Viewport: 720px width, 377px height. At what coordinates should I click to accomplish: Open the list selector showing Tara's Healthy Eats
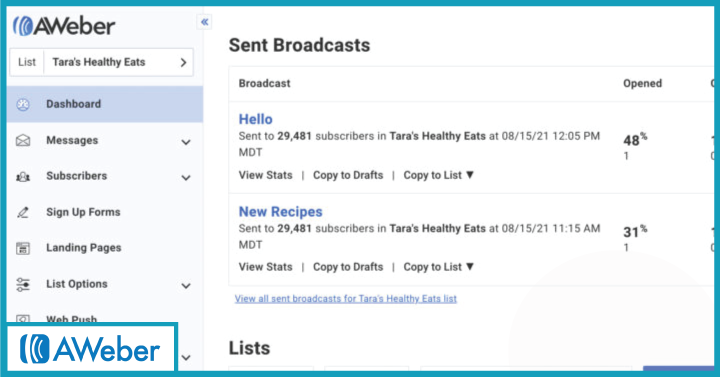[x=101, y=62]
